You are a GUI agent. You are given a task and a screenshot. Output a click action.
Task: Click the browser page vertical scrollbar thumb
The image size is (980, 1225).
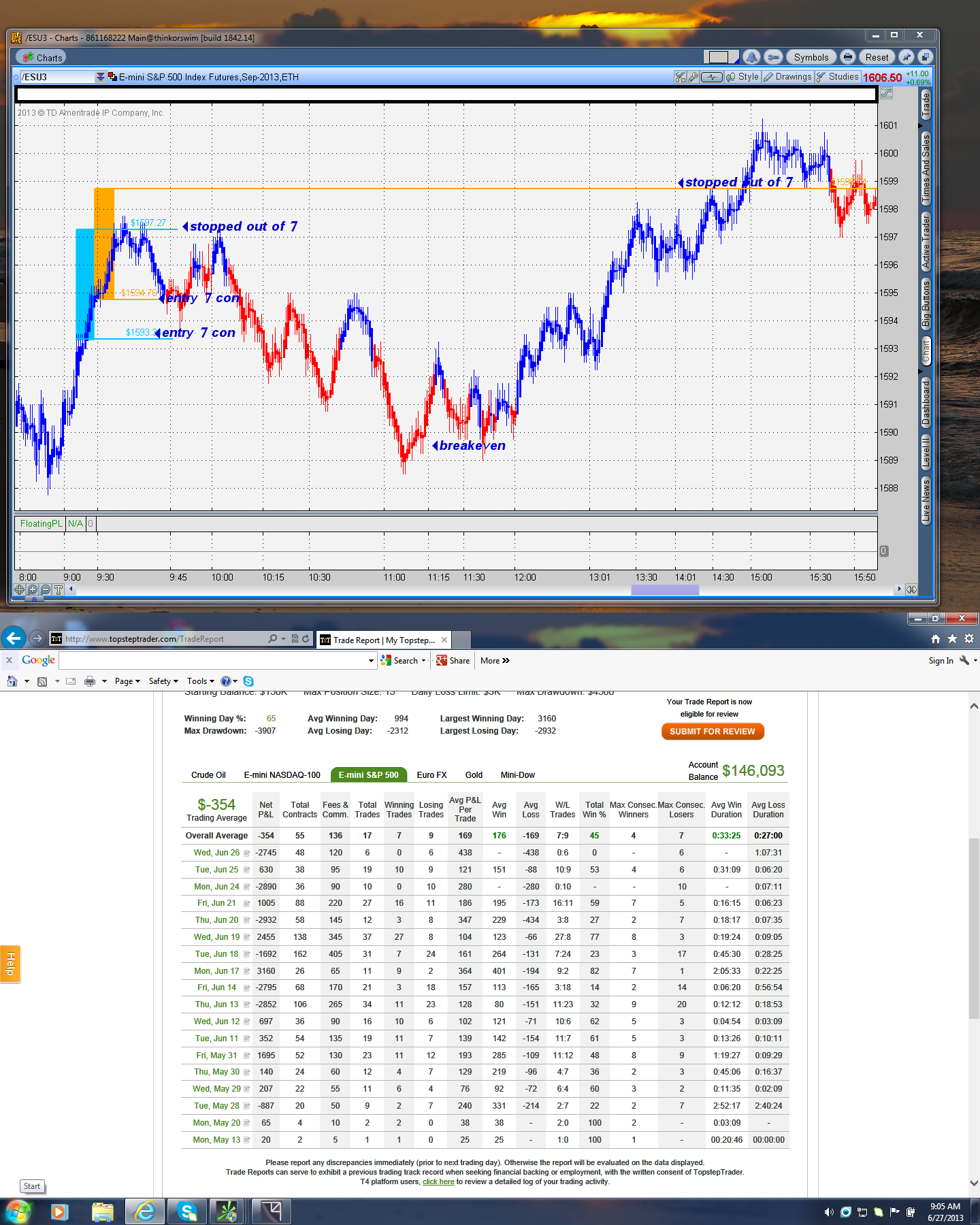point(974,928)
